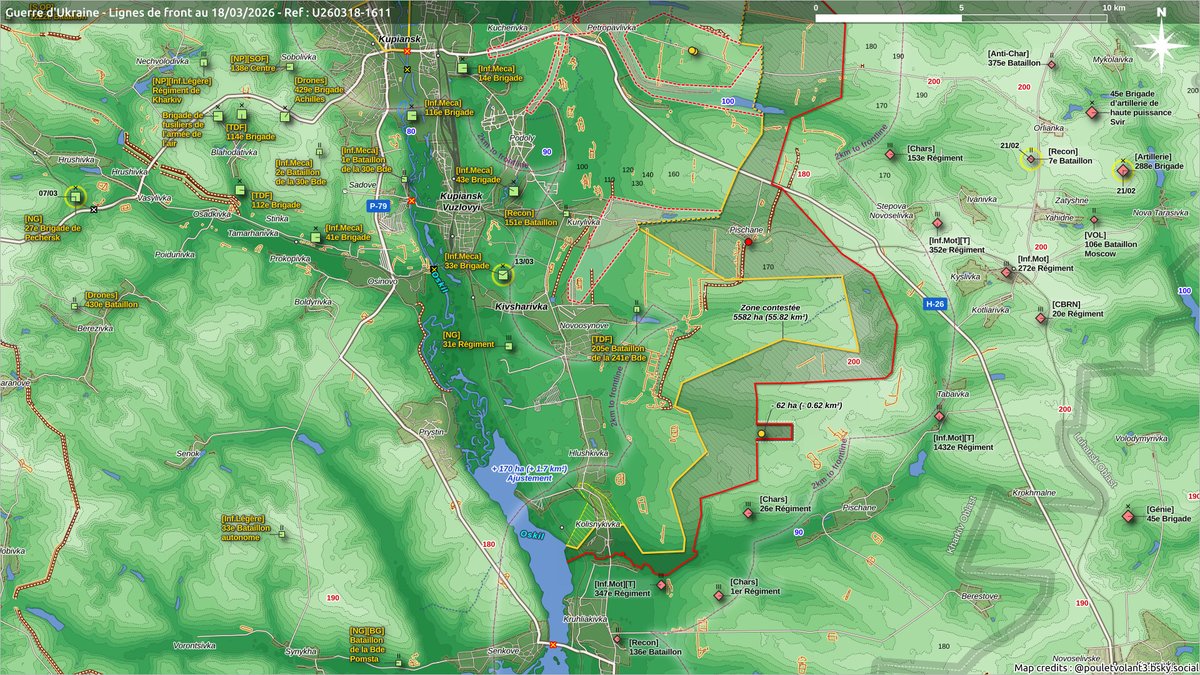
Task: Select the 272e Régiment red diamond
Action: pyautogui.click(x=1007, y=272)
